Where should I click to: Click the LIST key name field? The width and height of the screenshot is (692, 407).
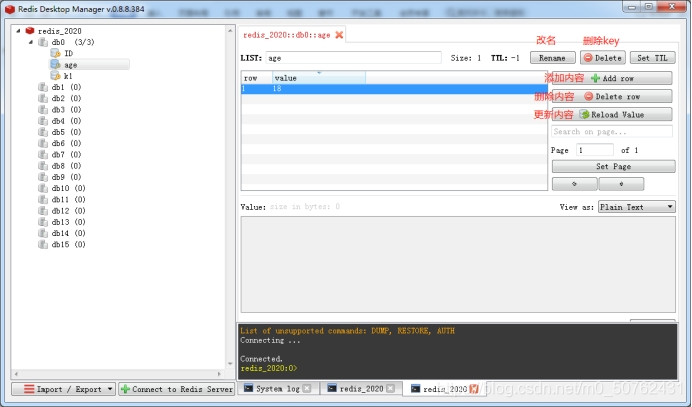[353, 58]
